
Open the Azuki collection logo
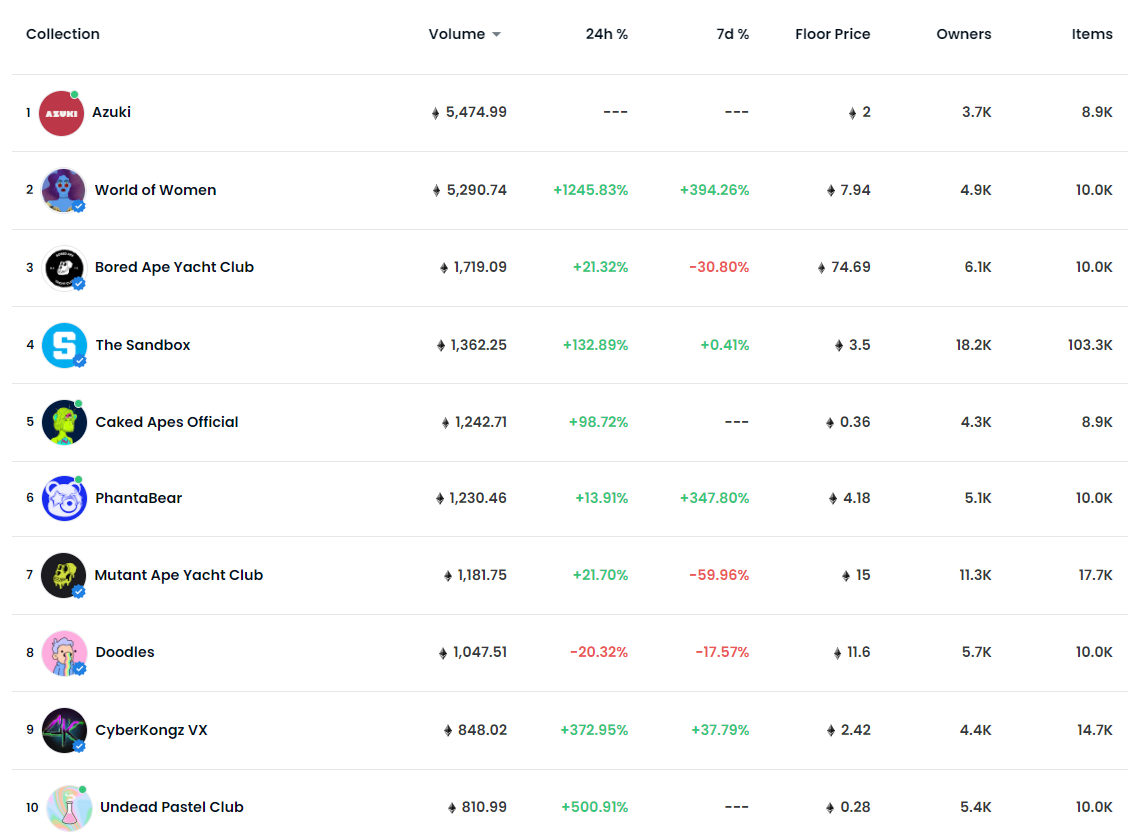[61, 113]
